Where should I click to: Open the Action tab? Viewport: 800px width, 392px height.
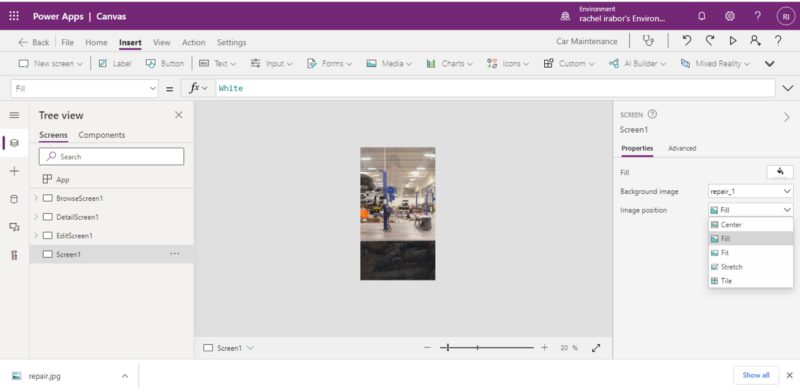(x=193, y=42)
